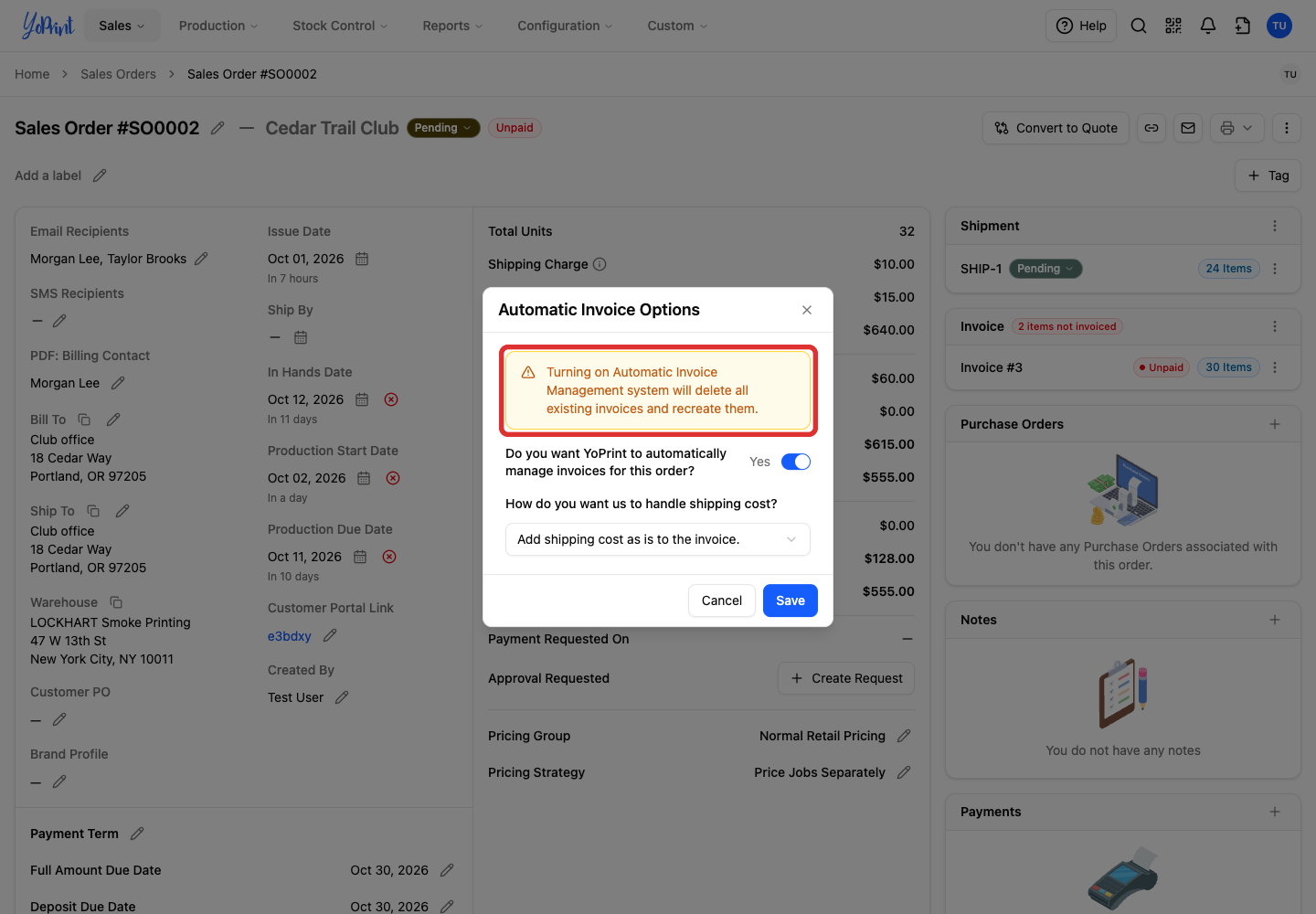Copy the Bill To address

(x=84, y=420)
